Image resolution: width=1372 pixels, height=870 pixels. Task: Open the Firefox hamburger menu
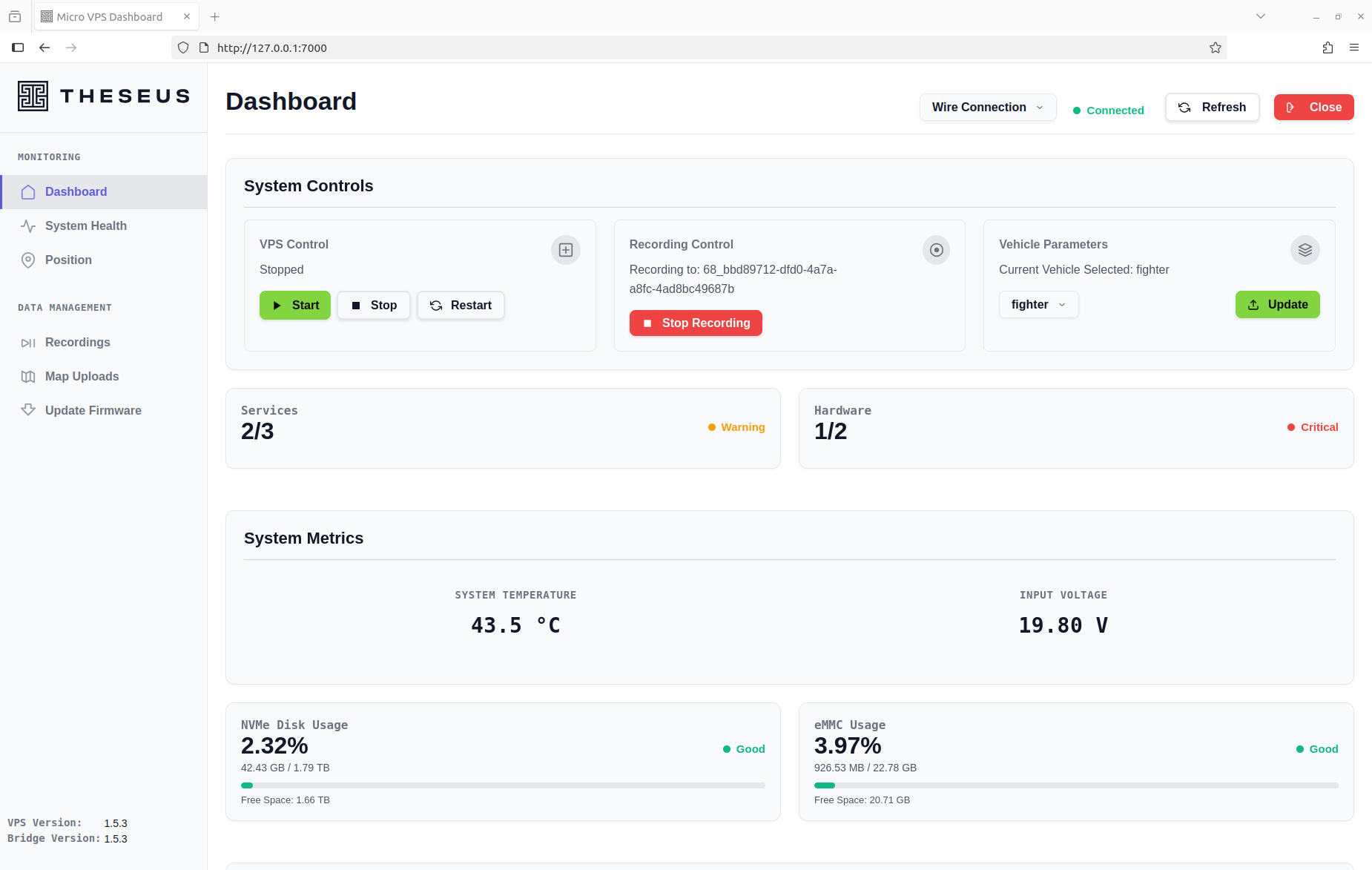click(1354, 48)
